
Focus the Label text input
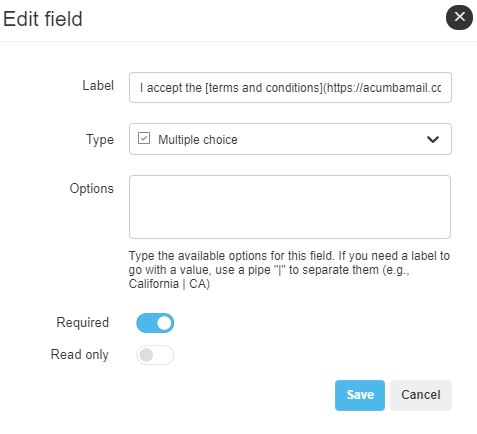tap(290, 87)
